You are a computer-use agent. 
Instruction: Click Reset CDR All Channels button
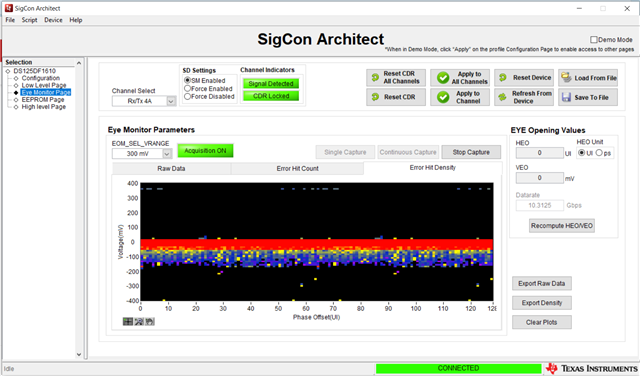point(396,78)
